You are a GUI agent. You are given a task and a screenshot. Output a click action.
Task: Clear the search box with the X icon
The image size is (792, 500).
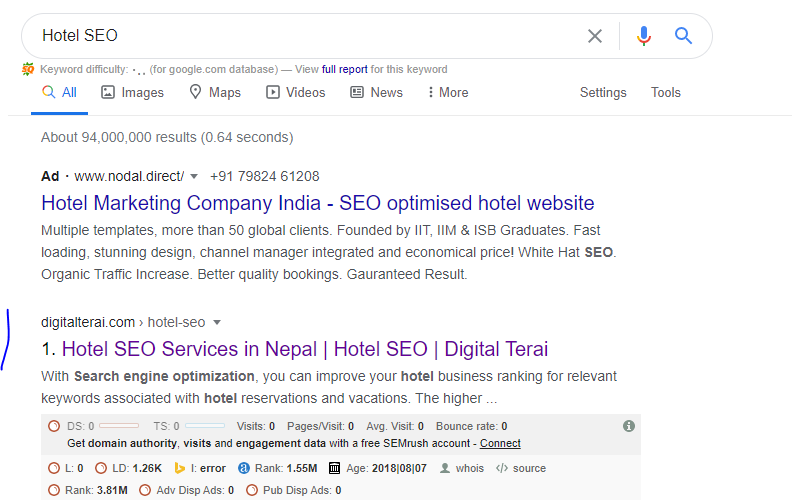595,36
